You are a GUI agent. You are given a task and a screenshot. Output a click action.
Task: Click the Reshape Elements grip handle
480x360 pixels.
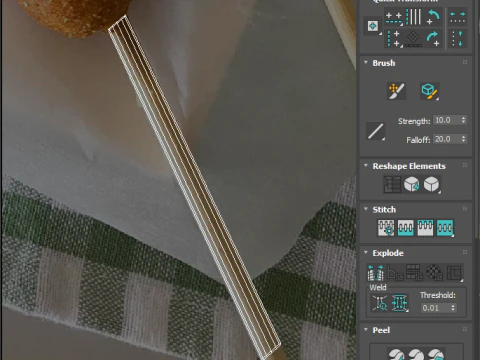coord(465,165)
